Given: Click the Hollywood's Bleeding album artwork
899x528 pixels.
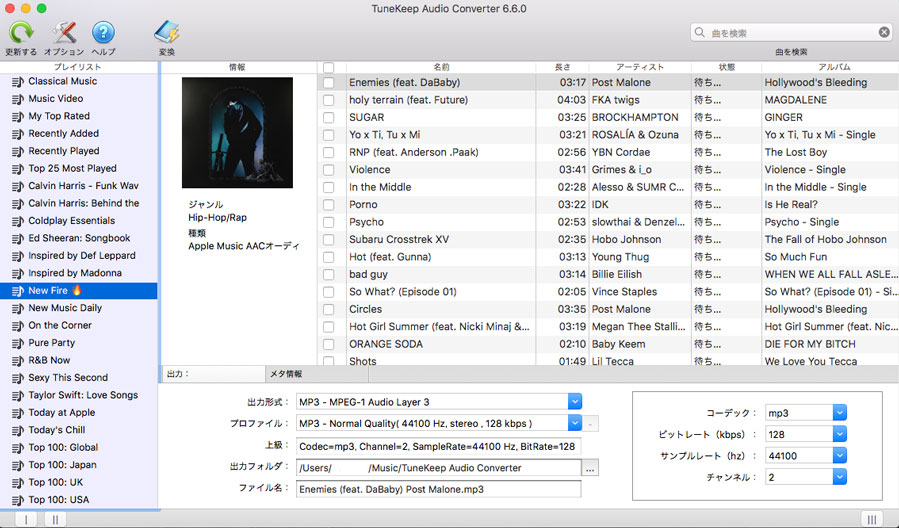Looking at the screenshot, I should tap(237, 133).
